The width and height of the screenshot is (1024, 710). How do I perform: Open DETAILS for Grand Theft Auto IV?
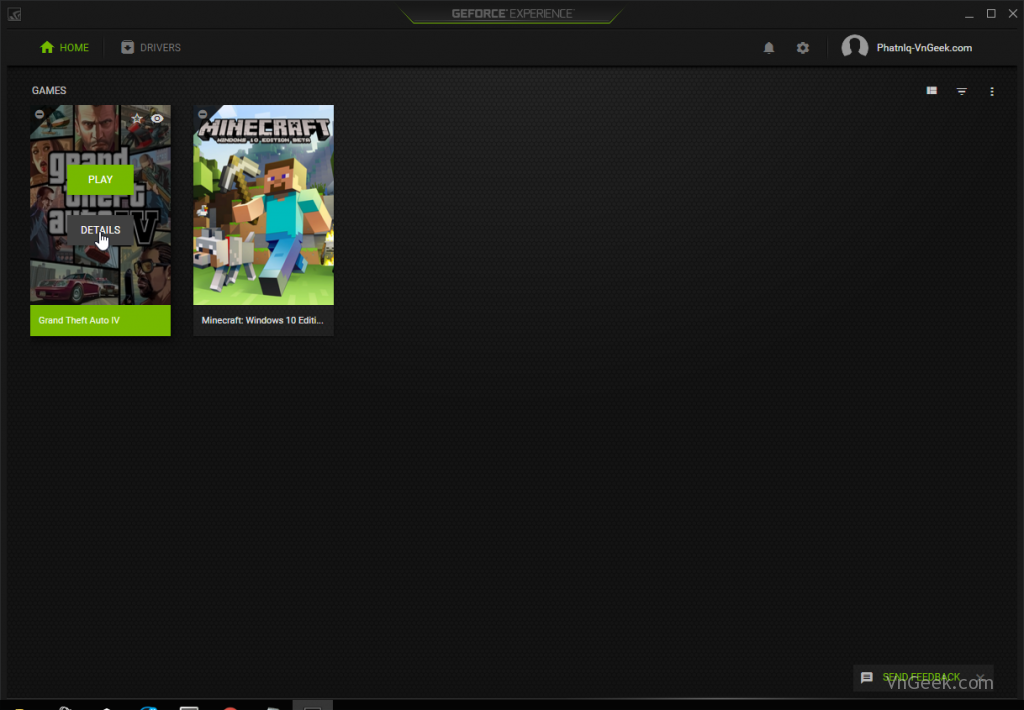[101, 230]
